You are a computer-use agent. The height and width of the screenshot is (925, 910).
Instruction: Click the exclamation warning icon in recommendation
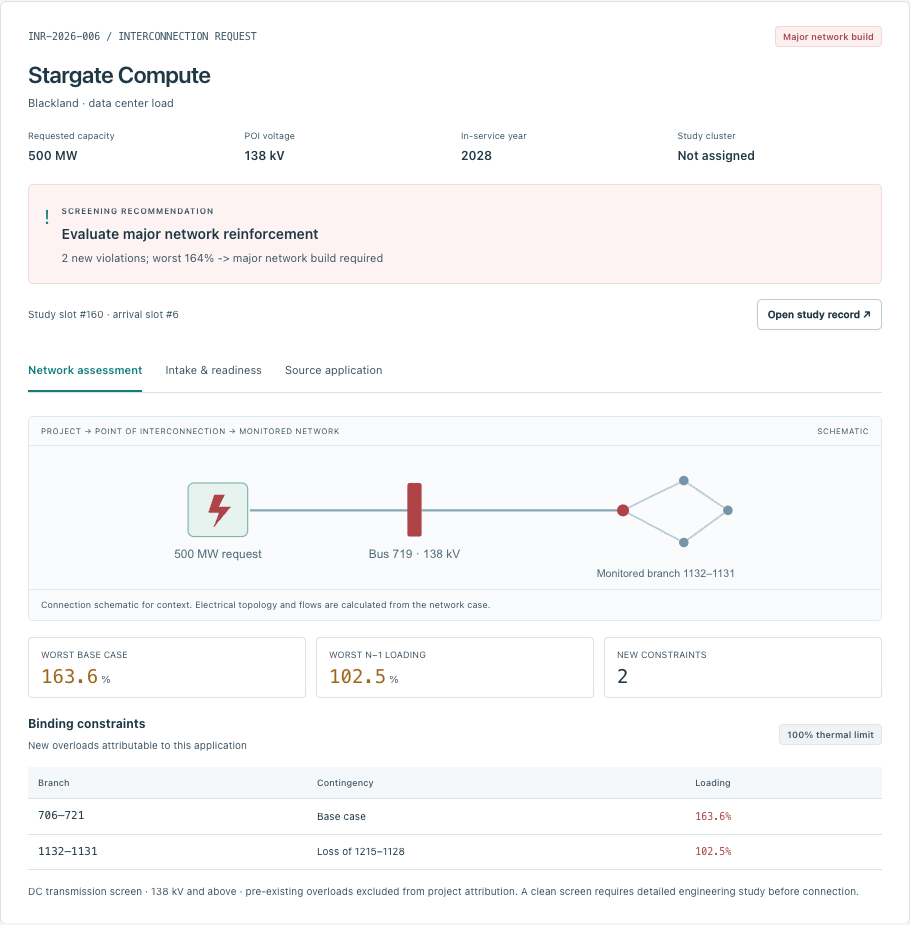47,217
